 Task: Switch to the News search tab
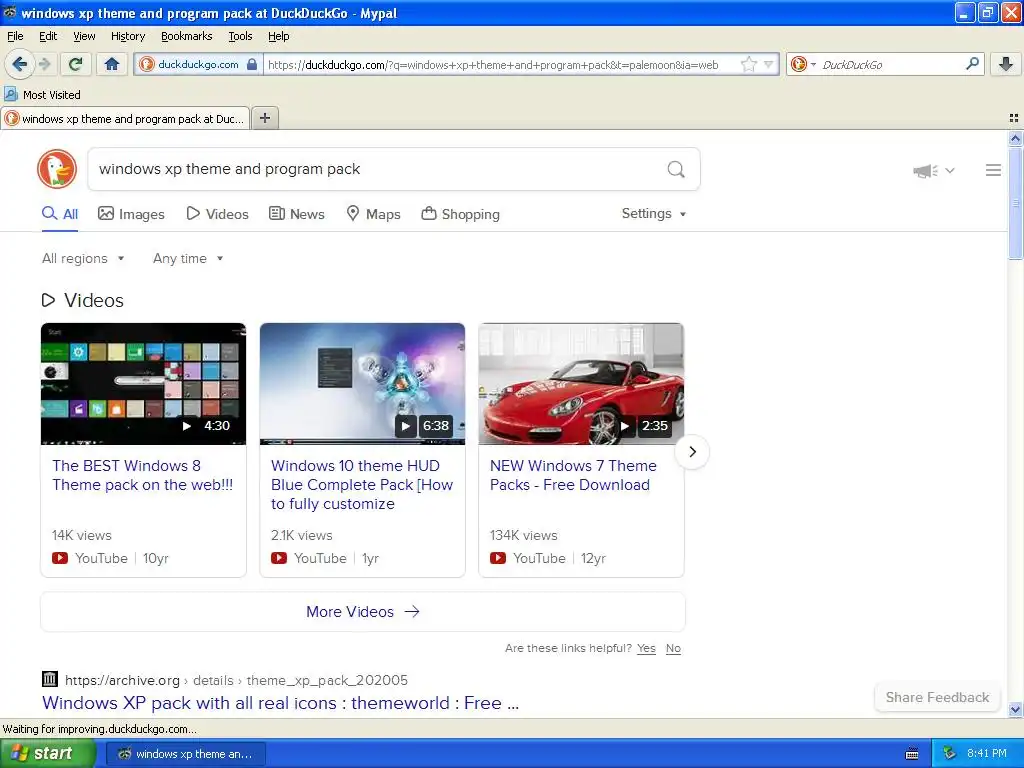tap(296, 214)
